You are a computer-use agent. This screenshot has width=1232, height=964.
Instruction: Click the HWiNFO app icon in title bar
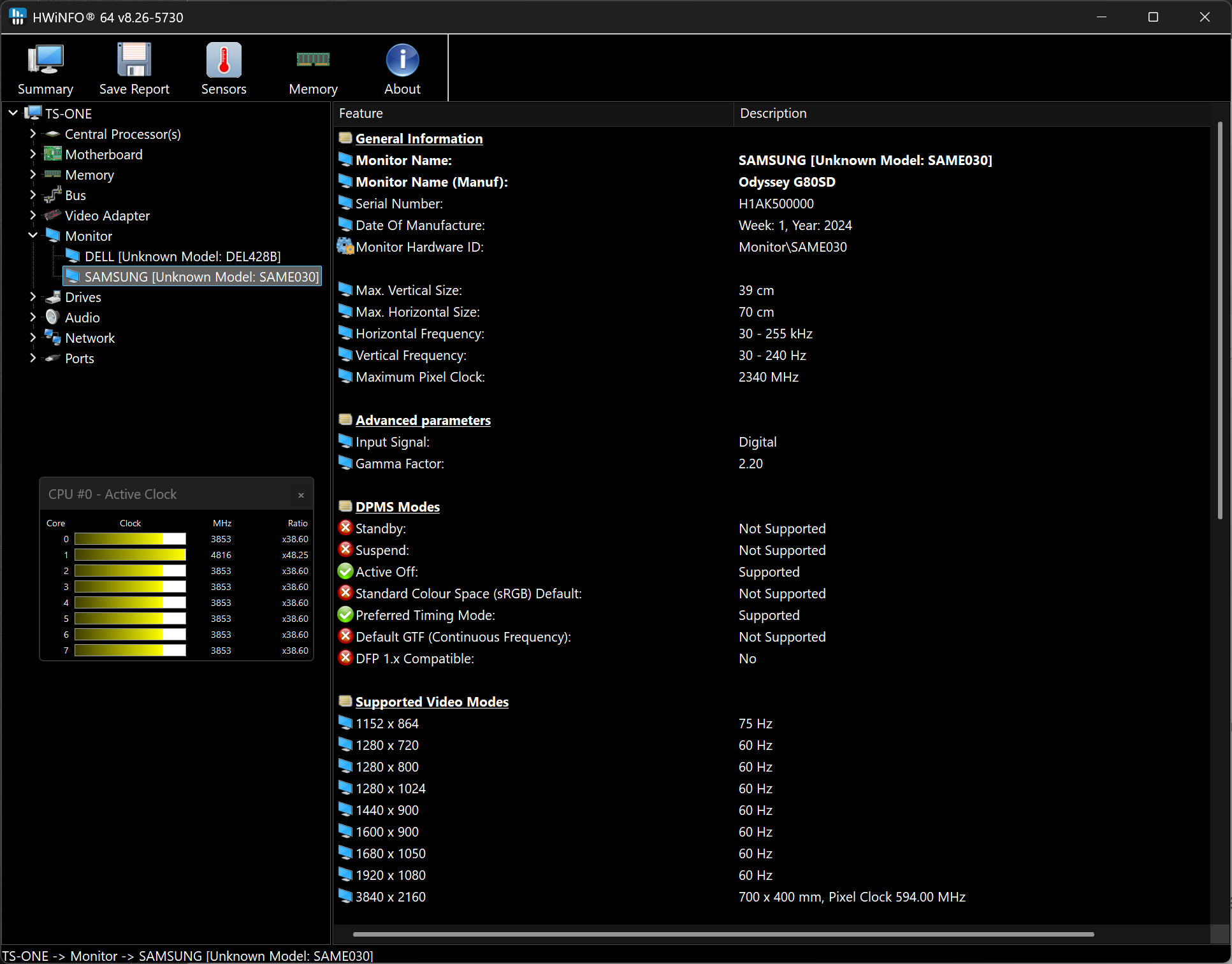[x=18, y=17]
